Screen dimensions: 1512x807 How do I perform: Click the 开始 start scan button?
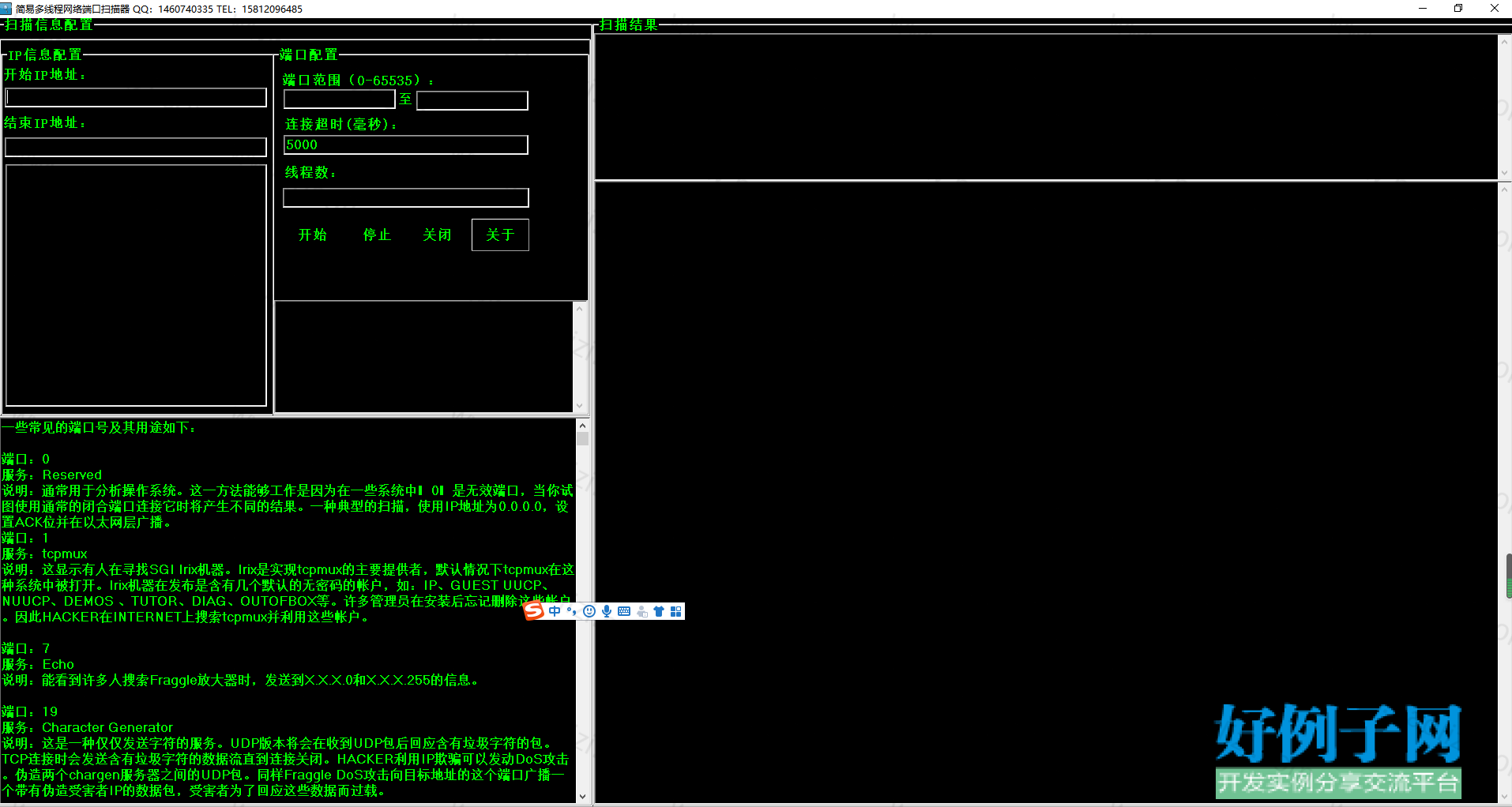(313, 235)
